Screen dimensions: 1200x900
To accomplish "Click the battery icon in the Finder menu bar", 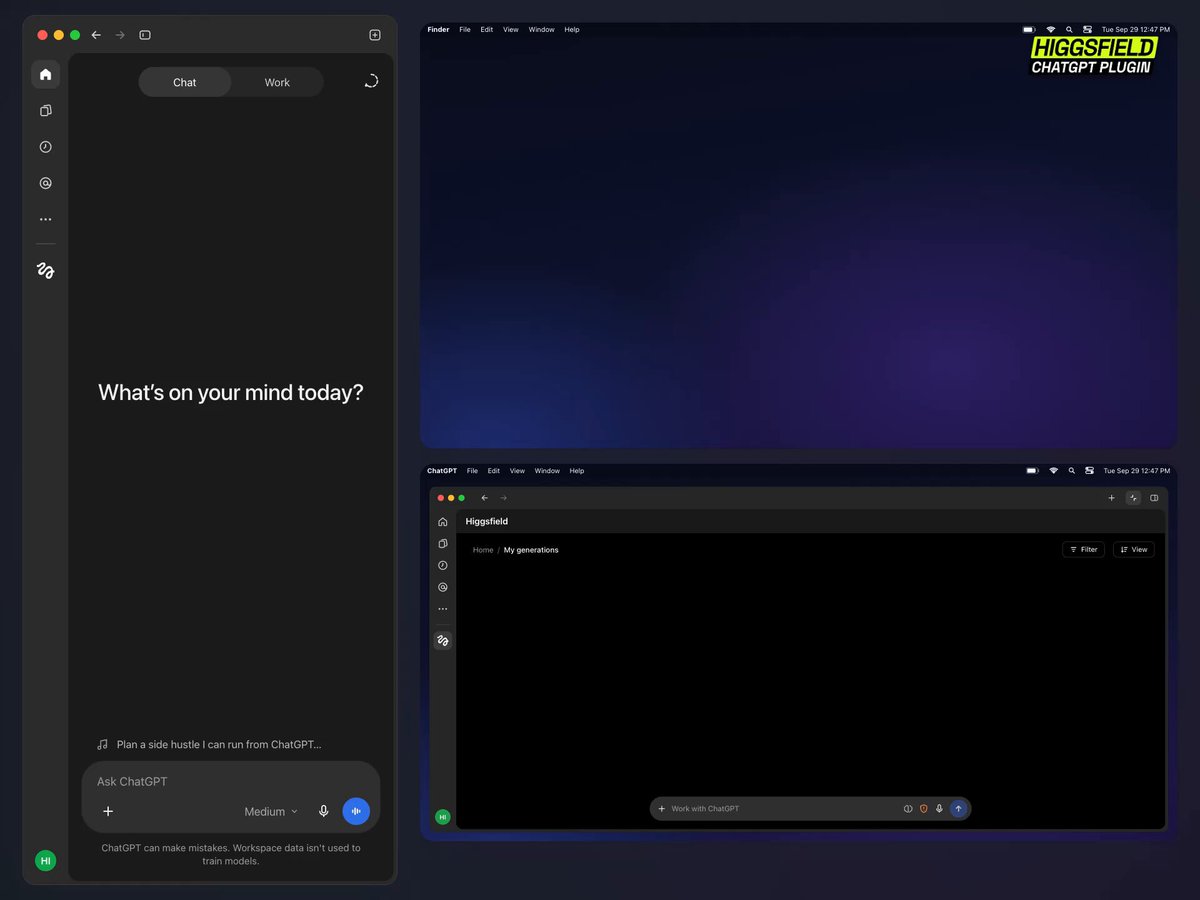I will pos(1031,30).
